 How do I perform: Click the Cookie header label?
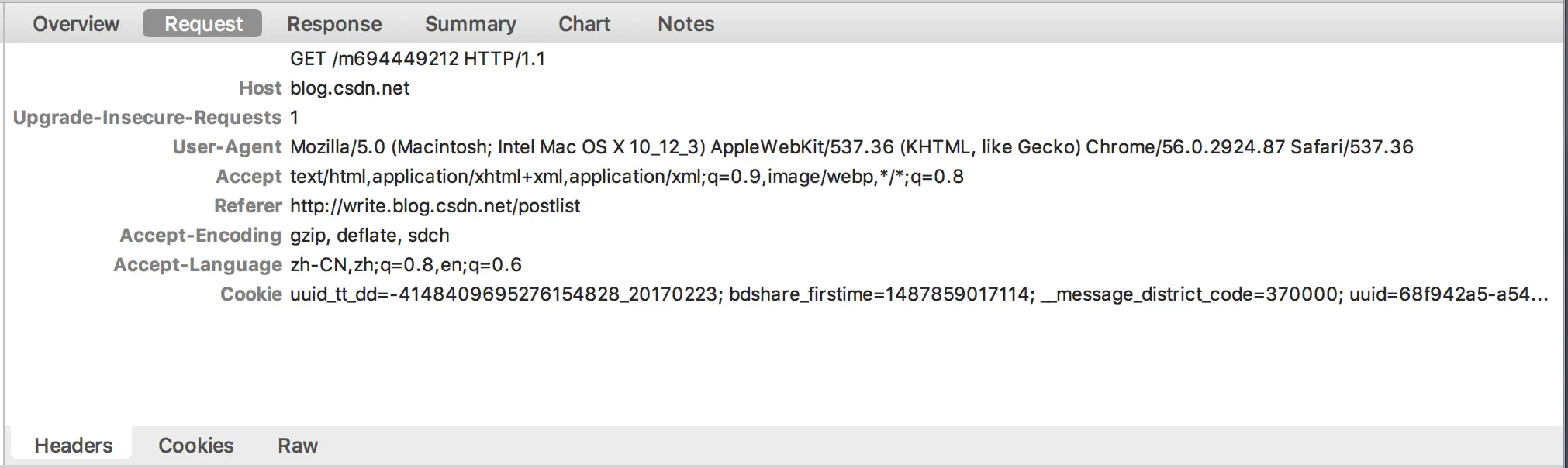tap(250, 294)
